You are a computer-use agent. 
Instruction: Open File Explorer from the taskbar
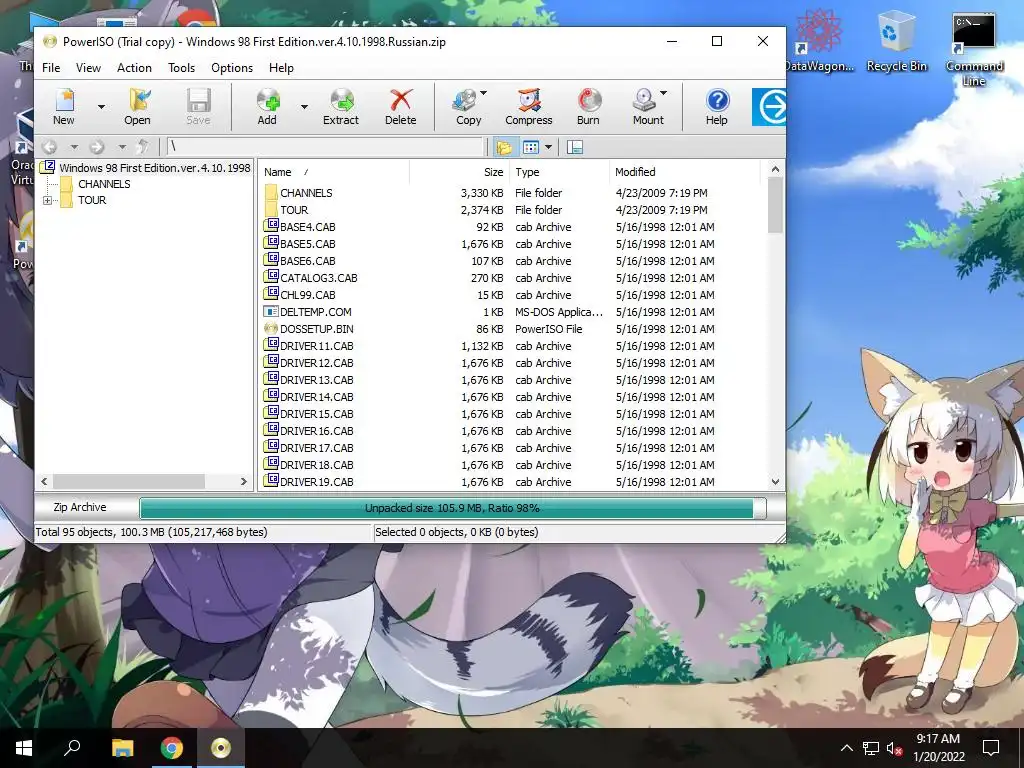pos(122,748)
